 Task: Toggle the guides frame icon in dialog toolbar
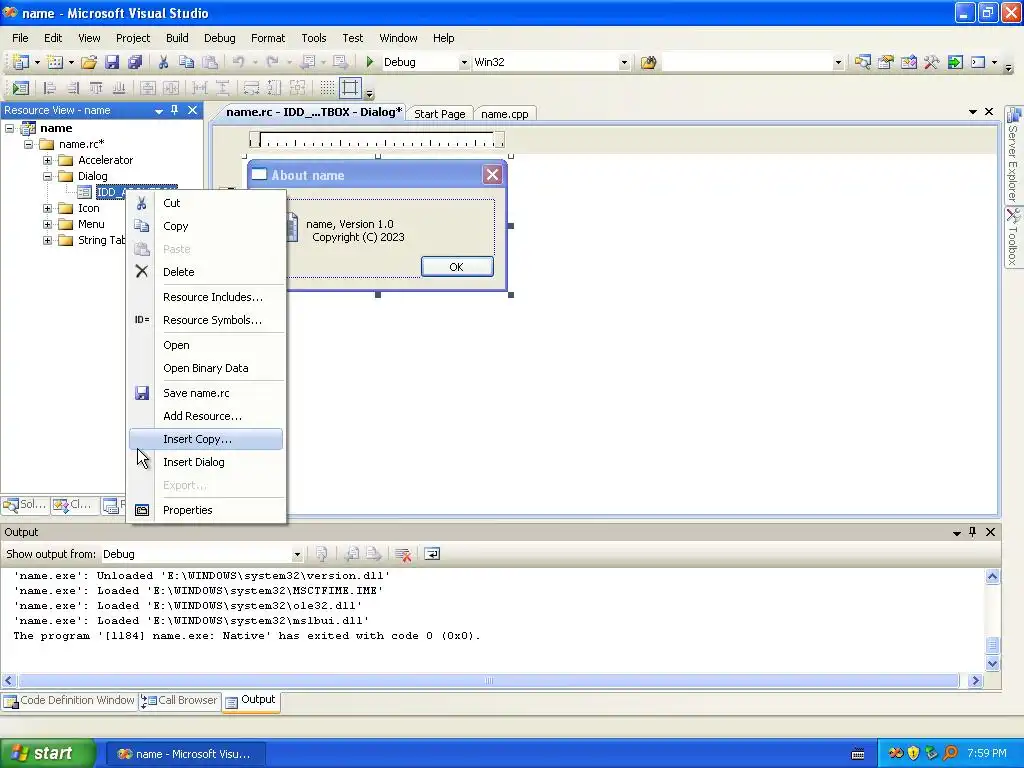351,88
